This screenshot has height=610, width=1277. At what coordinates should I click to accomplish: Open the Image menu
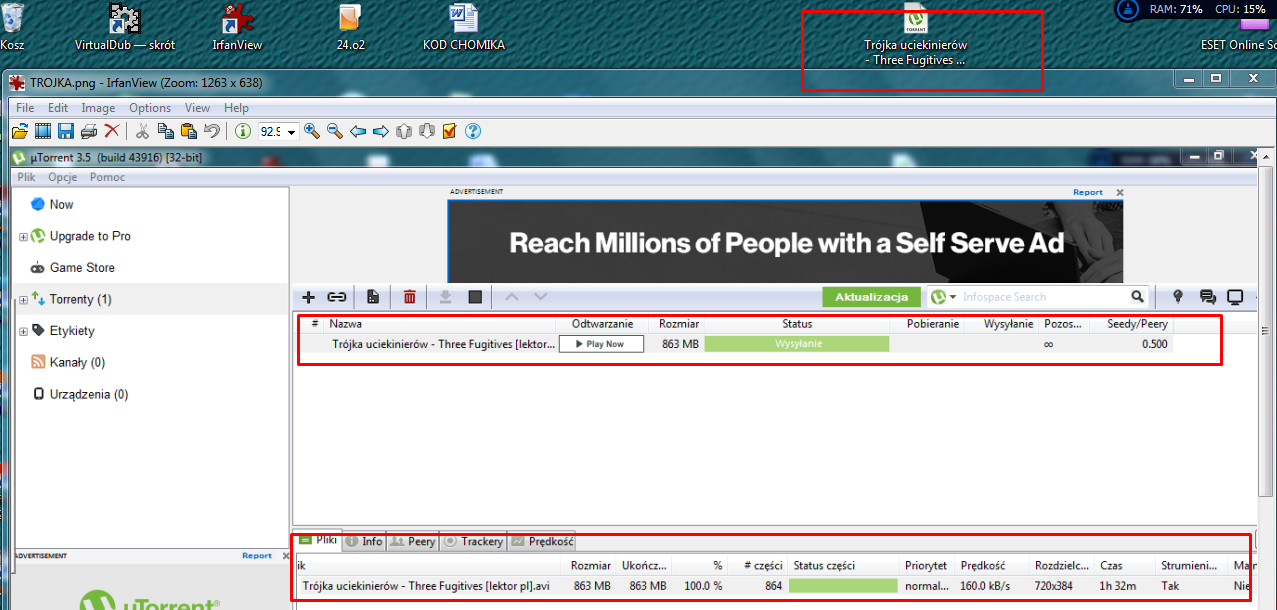click(x=98, y=108)
